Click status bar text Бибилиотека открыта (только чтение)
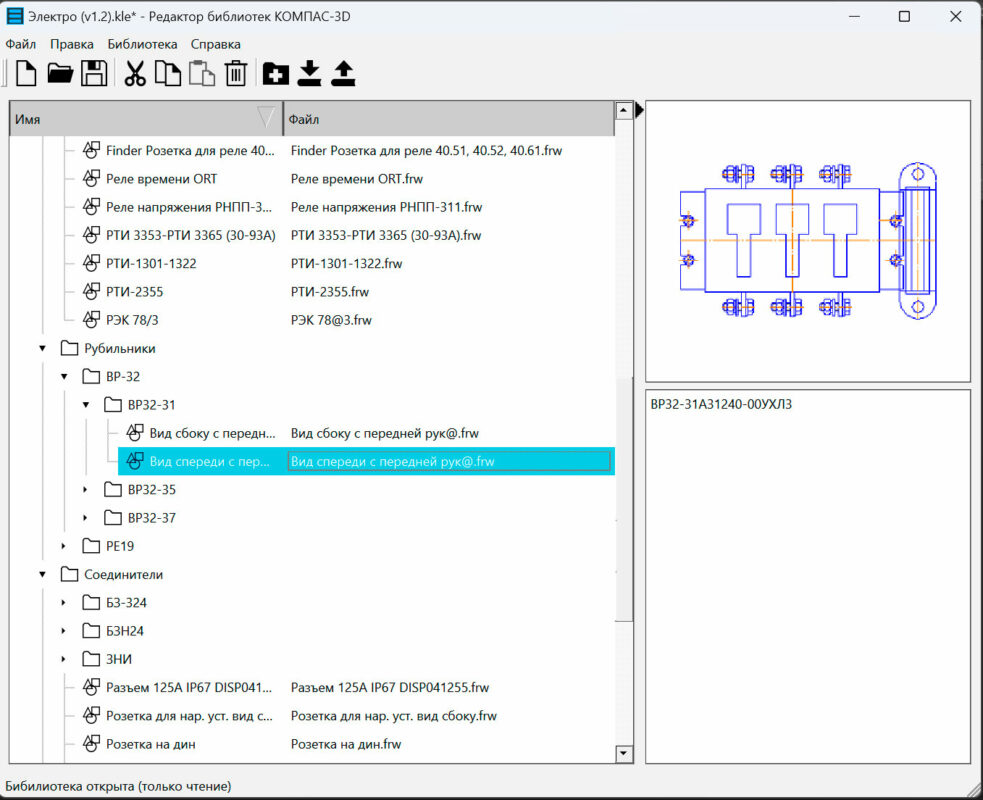This screenshot has height=800, width=983. tap(118, 786)
